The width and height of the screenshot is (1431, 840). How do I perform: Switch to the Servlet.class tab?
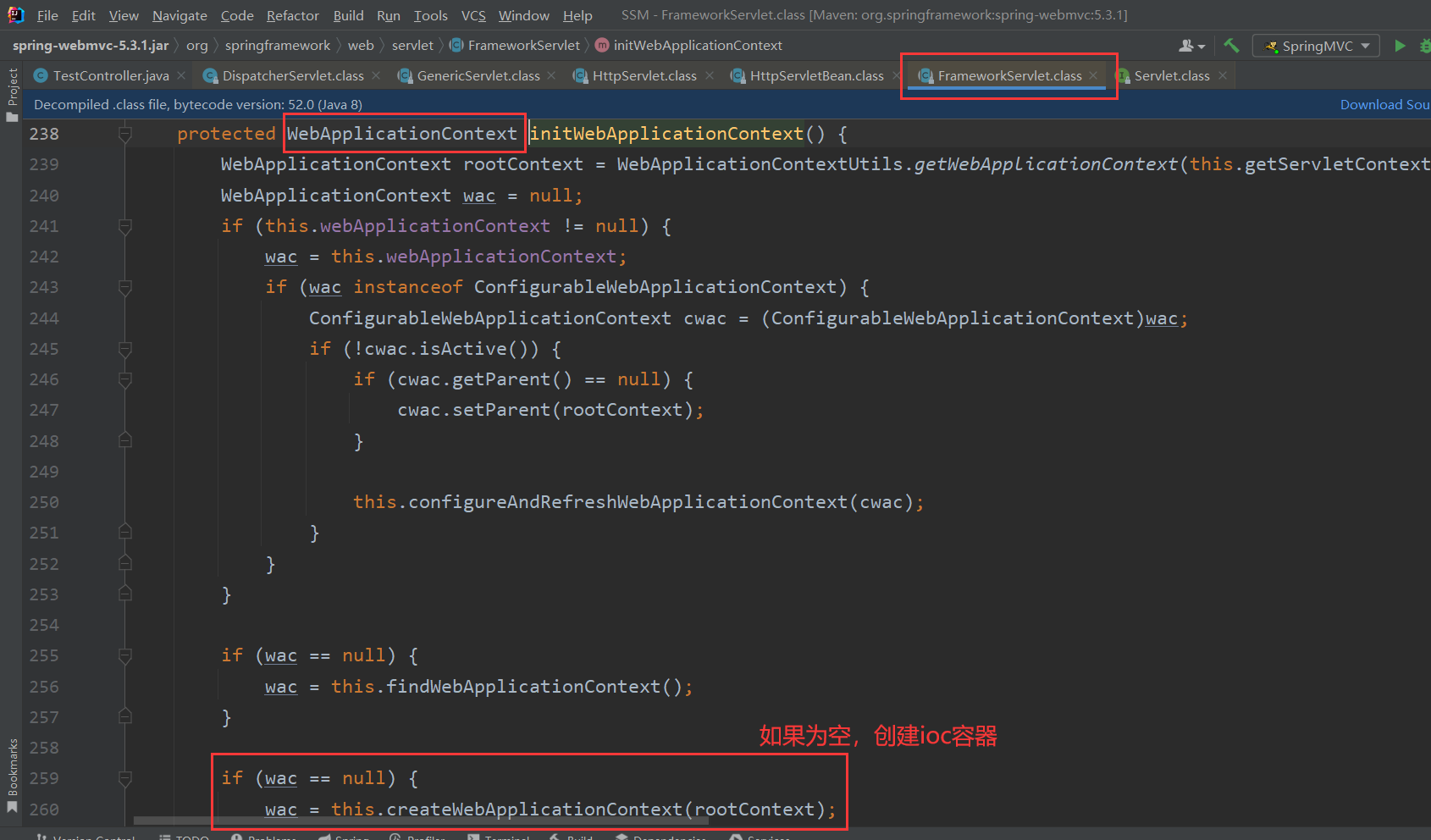(x=1172, y=75)
